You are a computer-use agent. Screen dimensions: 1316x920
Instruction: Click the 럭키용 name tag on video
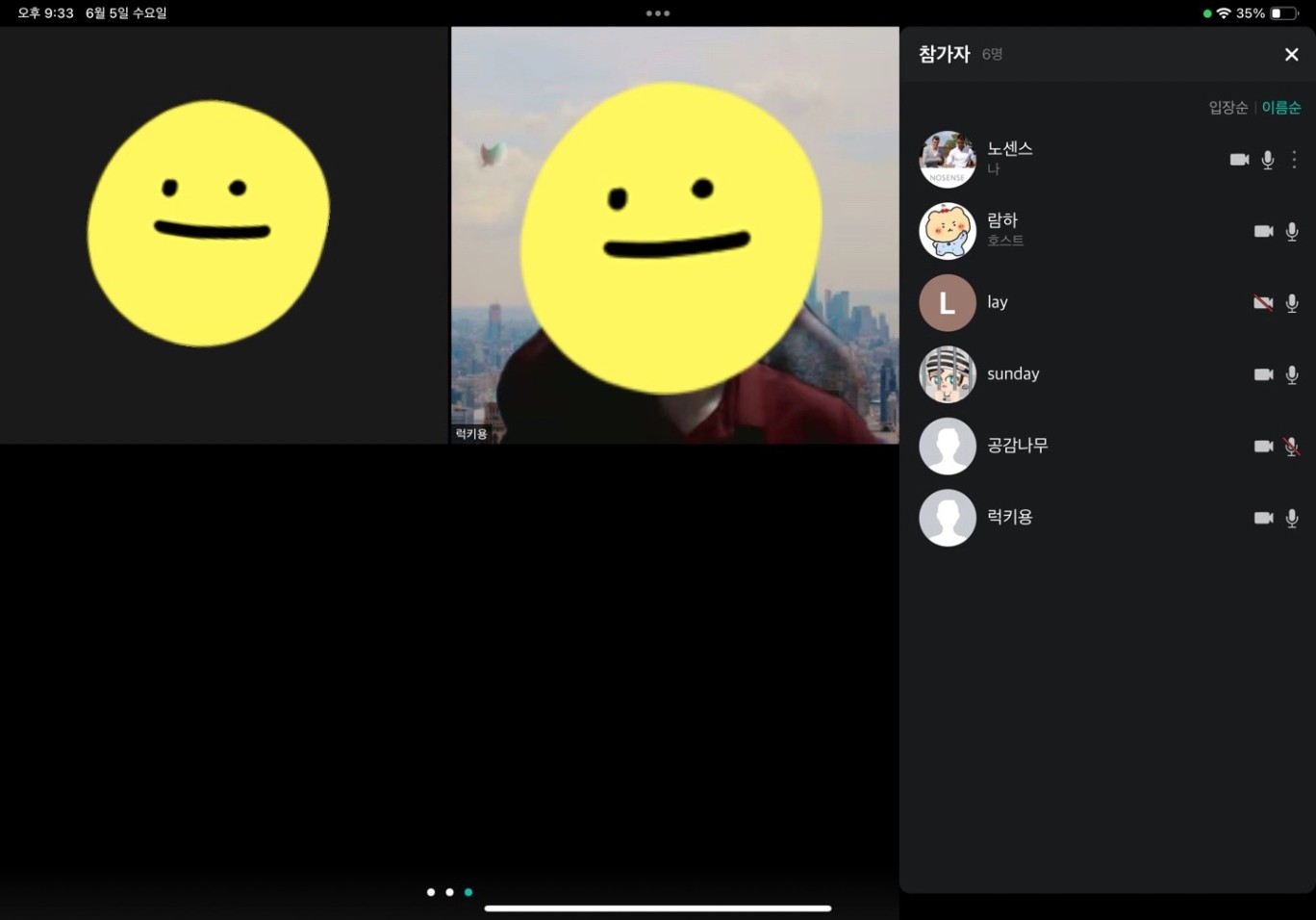point(471,434)
